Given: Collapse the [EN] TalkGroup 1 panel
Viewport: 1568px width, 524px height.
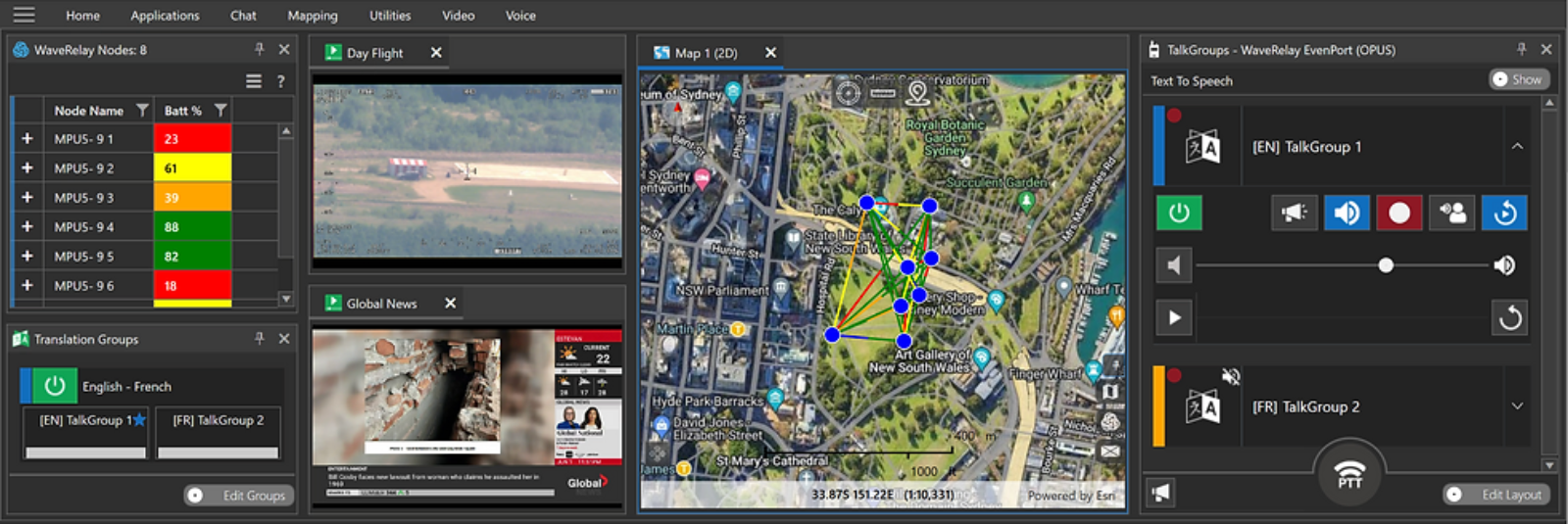Looking at the screenshot, I should coord(1517,146).
